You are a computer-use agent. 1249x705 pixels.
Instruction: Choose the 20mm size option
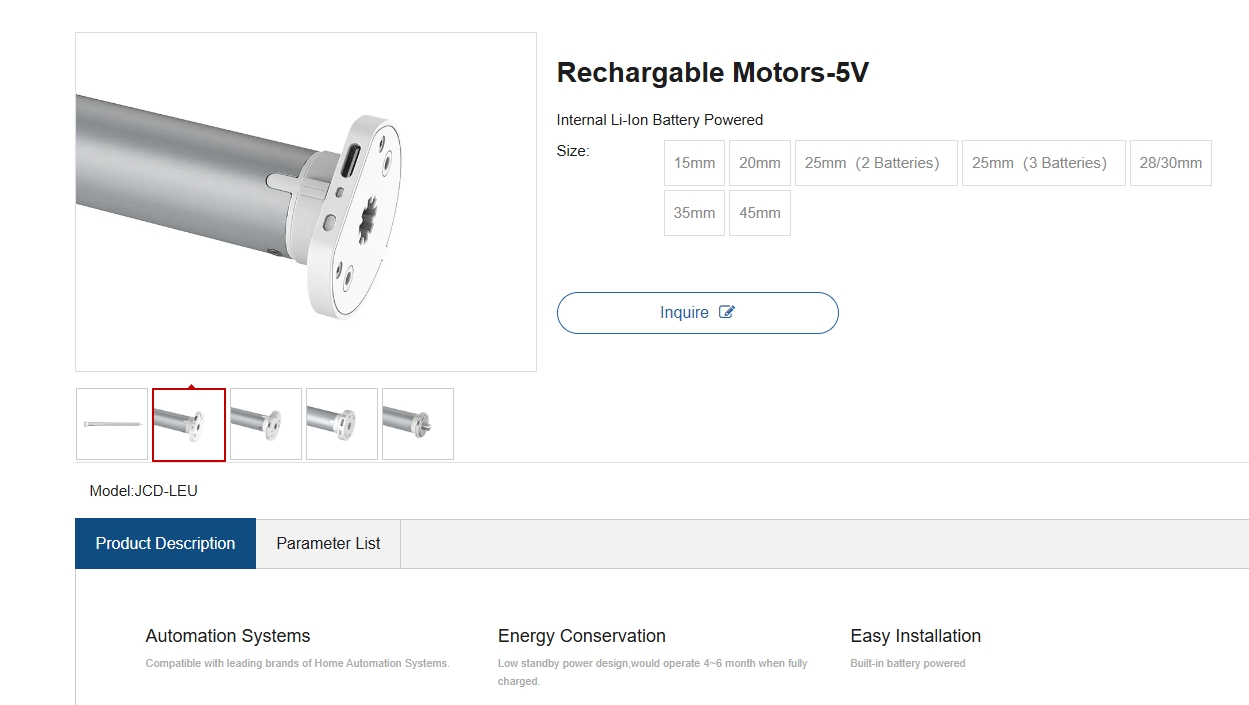[x=760, y=163]
